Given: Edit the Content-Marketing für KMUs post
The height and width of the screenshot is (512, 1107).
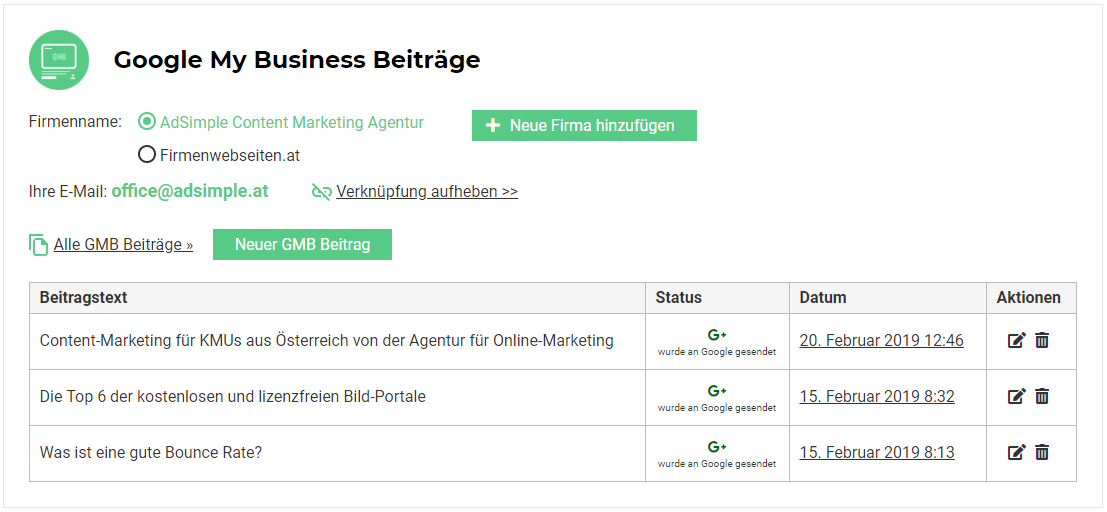Looking at the screenshot, I should 1016,341.
